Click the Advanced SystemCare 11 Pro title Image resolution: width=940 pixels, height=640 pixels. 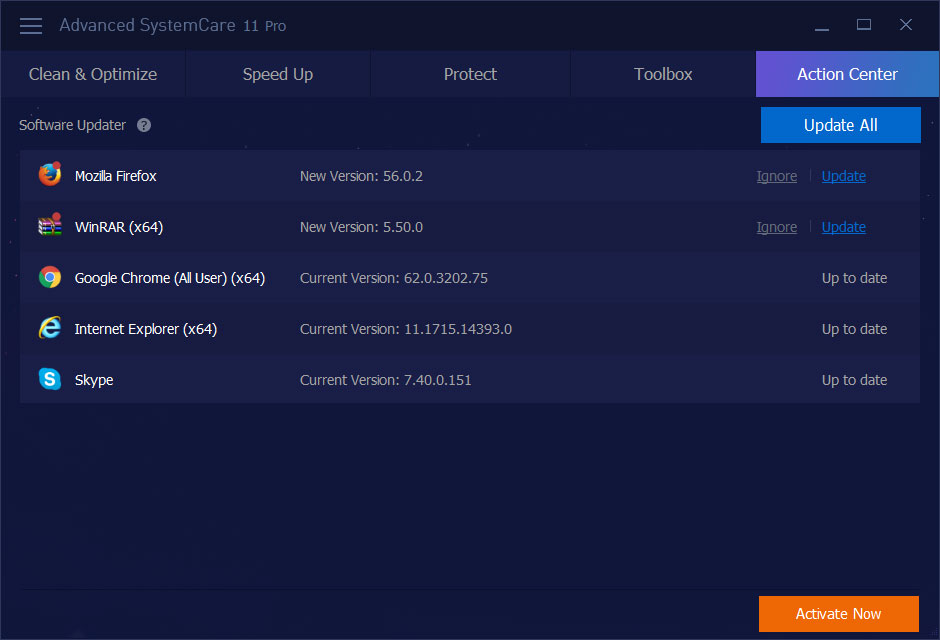point(173,25)
